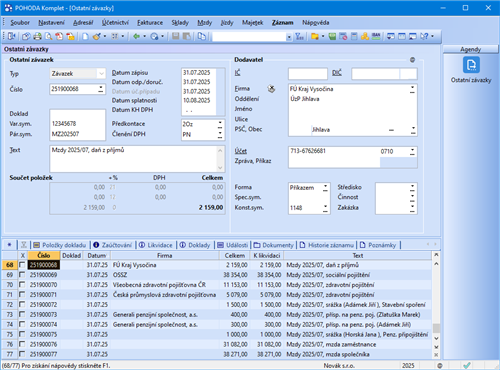Click the paintbrush icon in toolbar

click(97, 36)
